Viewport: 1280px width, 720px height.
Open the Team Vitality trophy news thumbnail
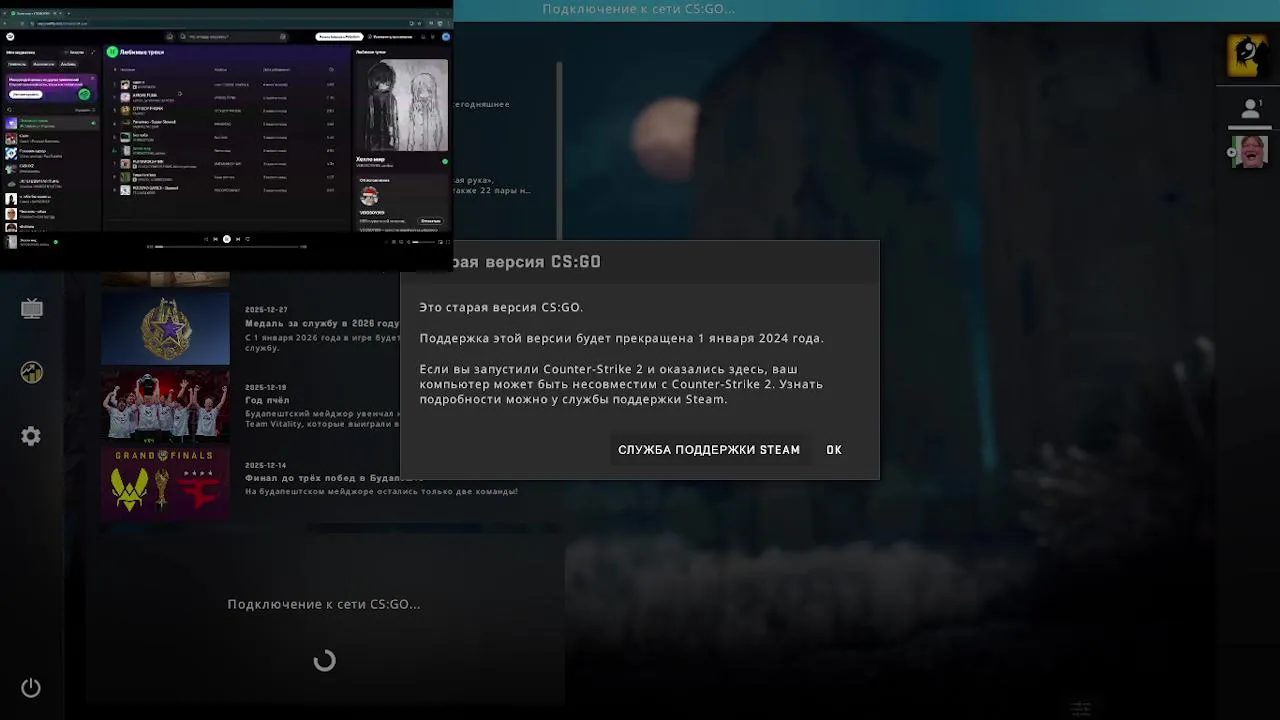165,405
